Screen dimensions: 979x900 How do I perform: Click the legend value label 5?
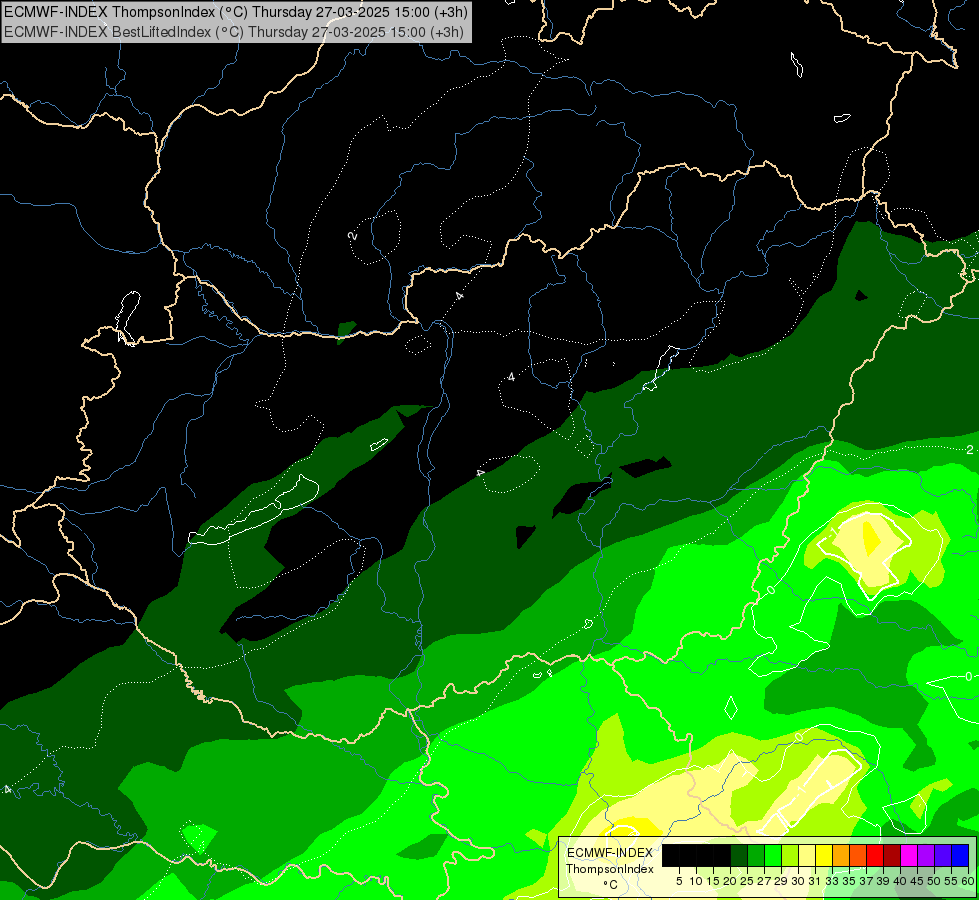pyautogui.click(x=679, y=881)
